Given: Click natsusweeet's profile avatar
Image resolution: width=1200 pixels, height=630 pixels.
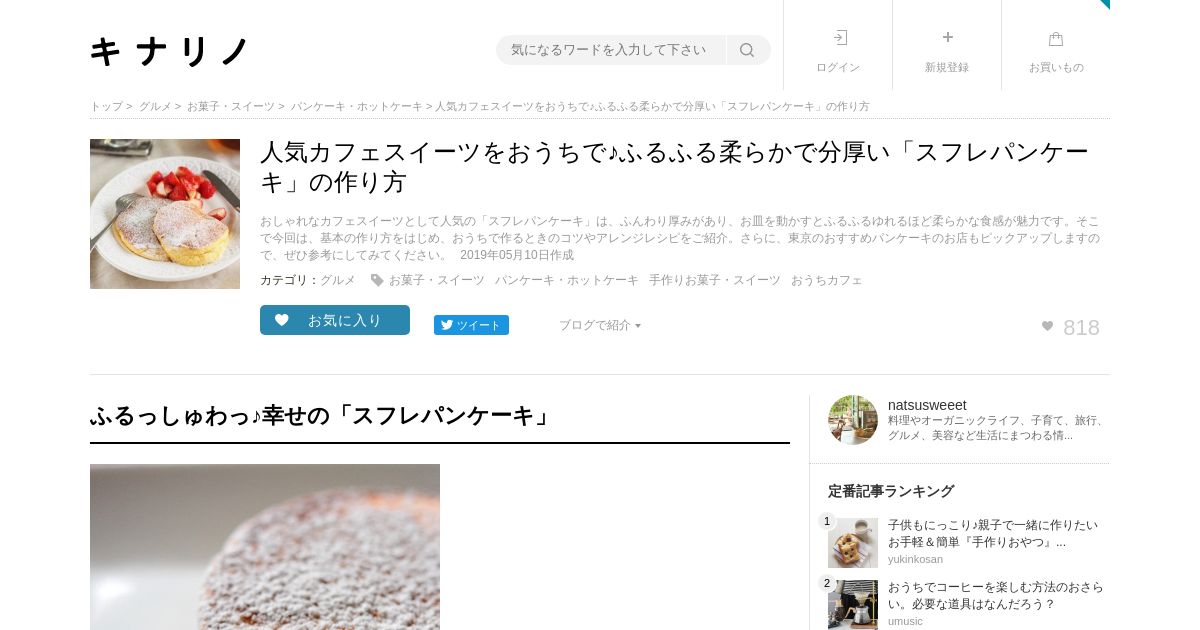Looking at the screenshot, I should tap(853, 420).
